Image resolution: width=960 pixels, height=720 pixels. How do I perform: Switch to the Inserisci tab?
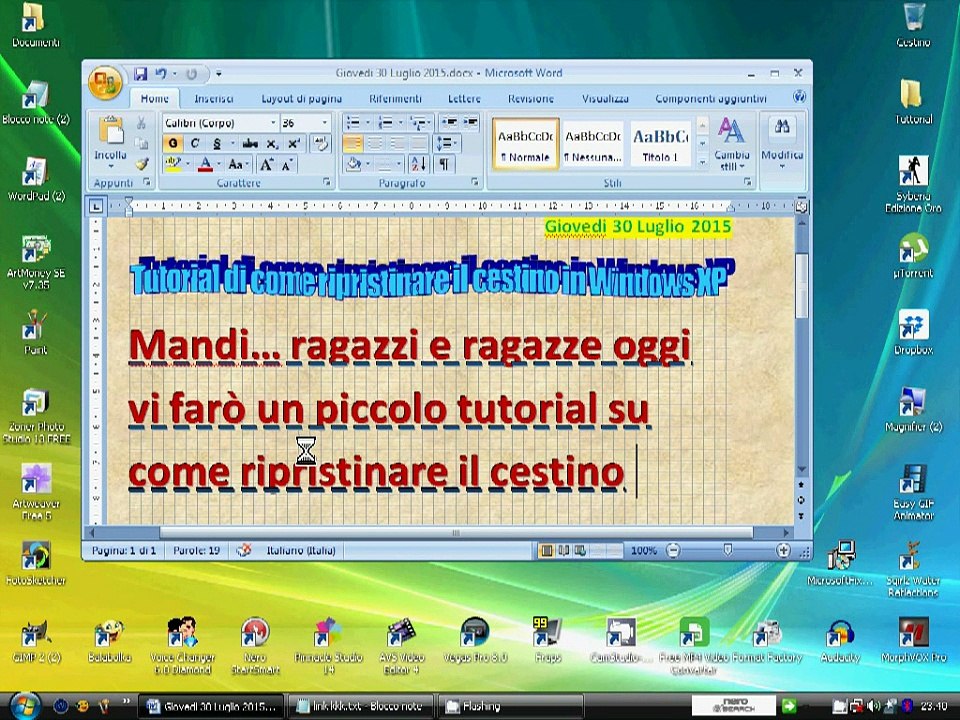pos(214,99)
